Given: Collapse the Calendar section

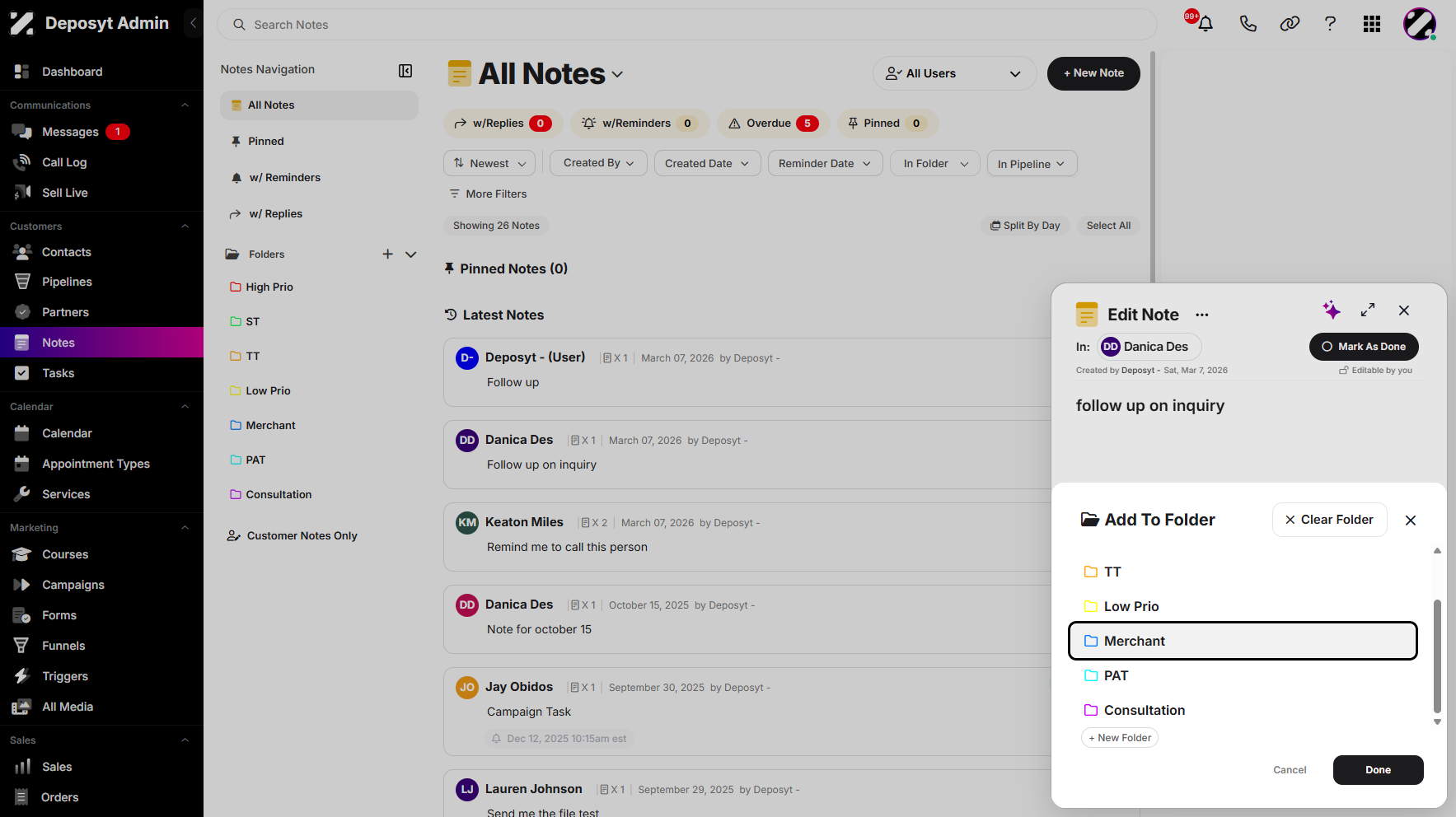Looking at the screenshot, I should (185, 407).
